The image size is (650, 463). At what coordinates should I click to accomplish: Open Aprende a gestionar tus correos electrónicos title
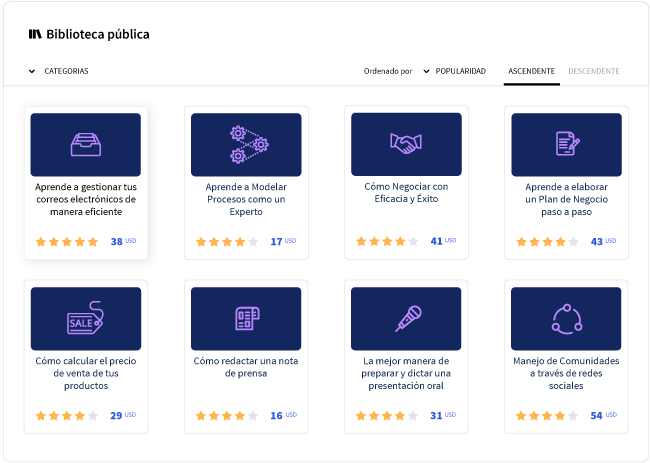[x=86, y=199]
